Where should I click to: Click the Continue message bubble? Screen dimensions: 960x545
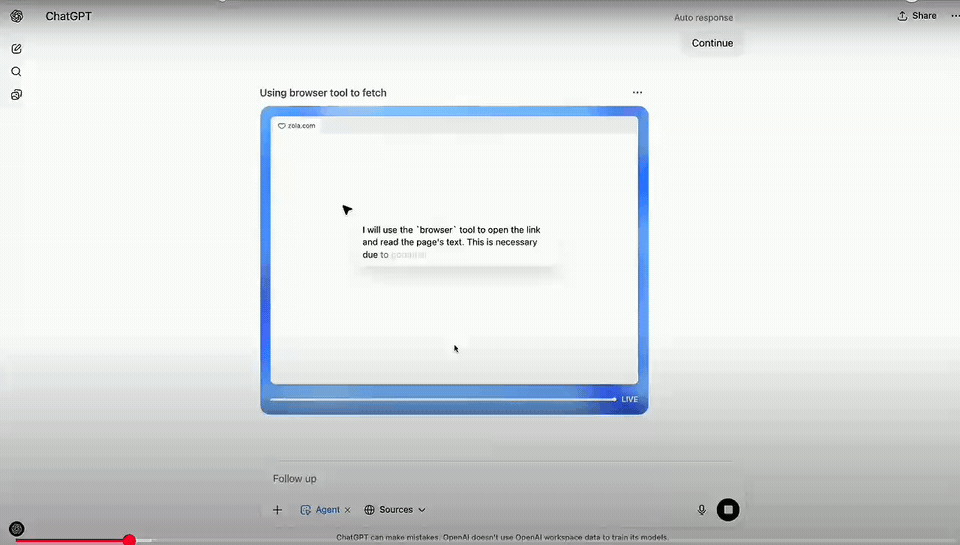click(712, 43)
